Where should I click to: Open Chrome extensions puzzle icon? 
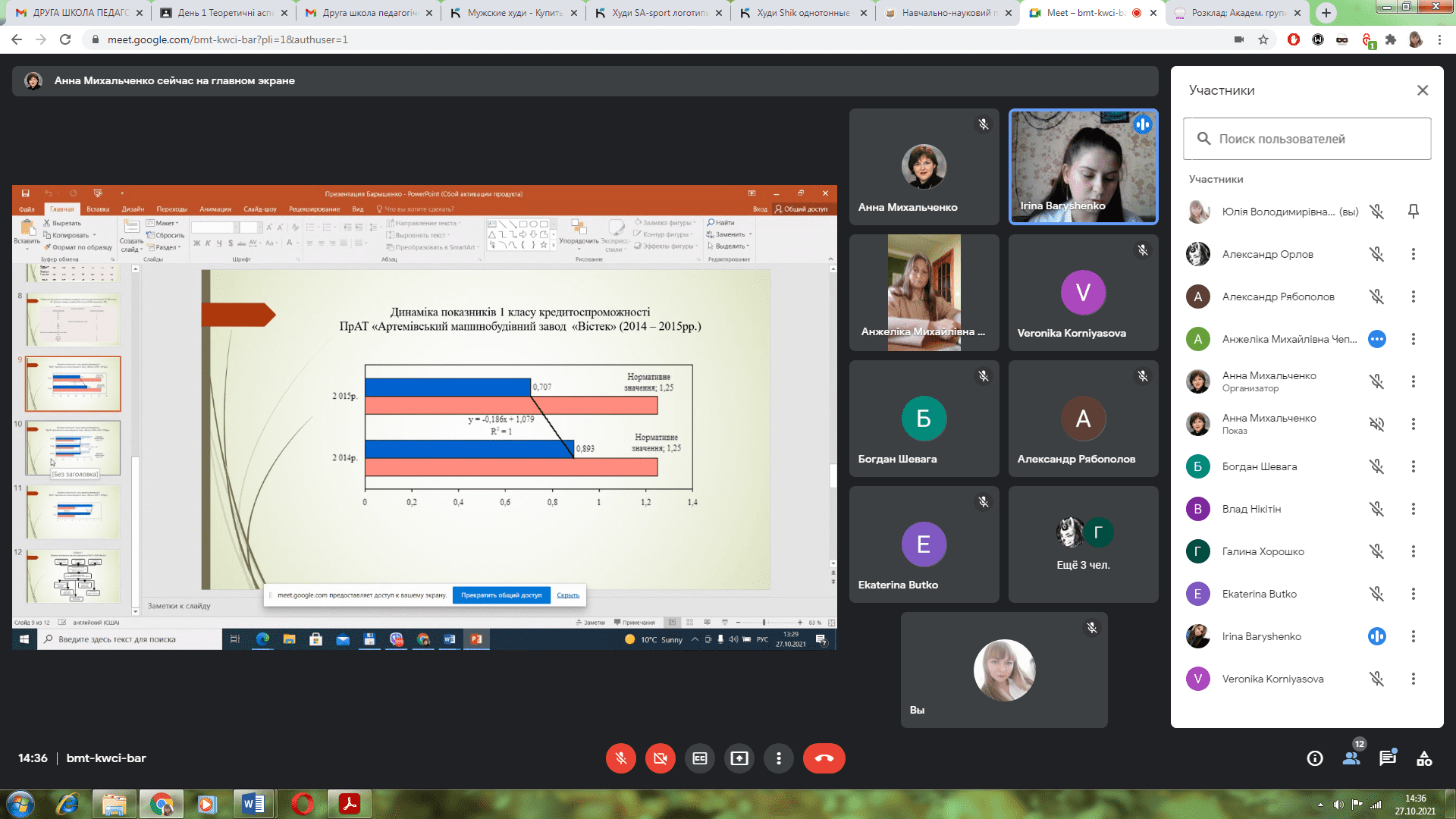click(1391, 39)
